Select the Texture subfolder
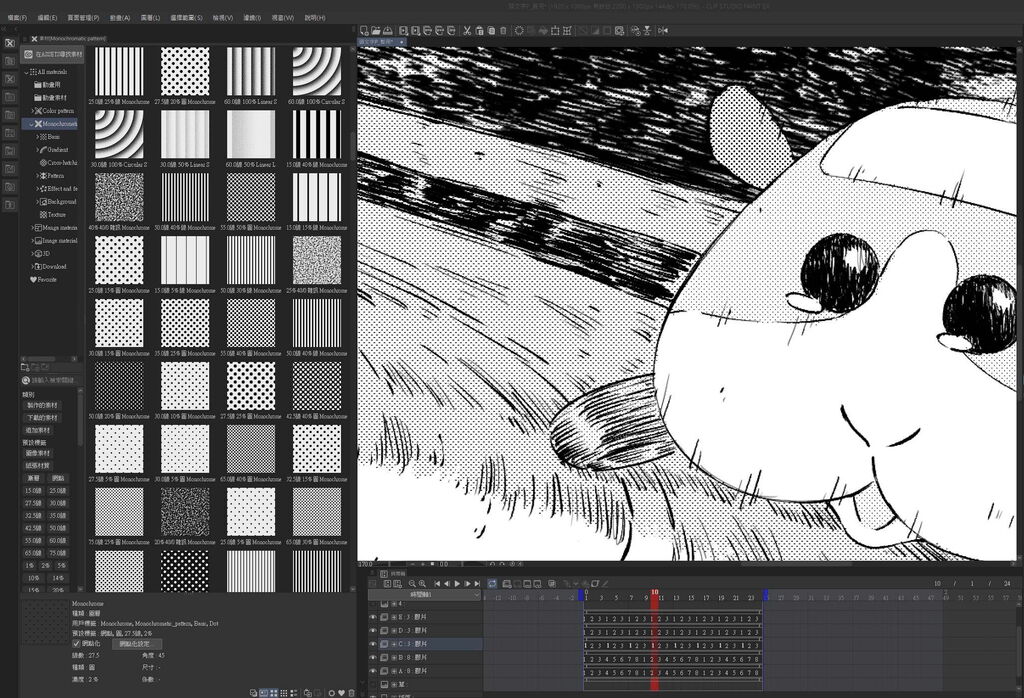Viewport: 1024px width, 698px height. (52, 215)
